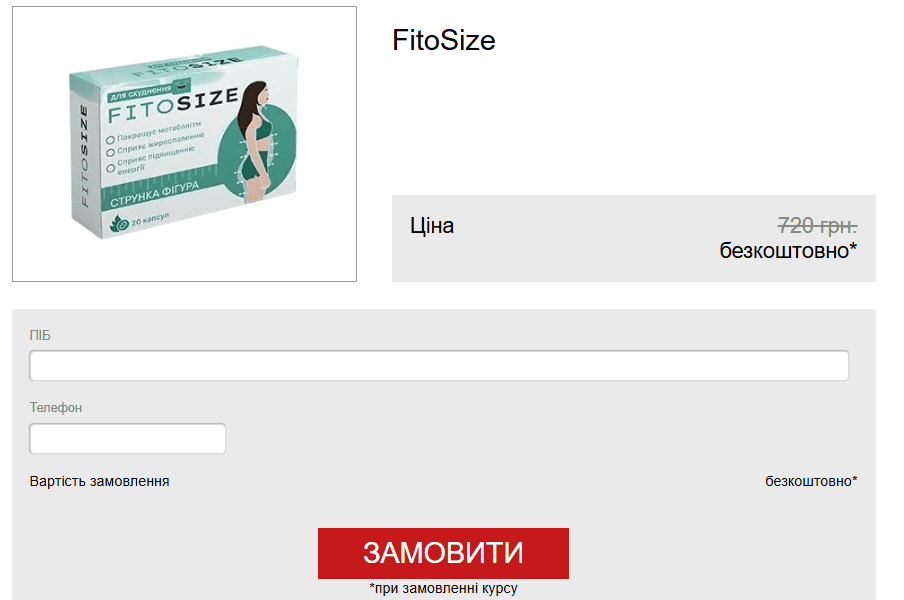Screen dimensions: 904x600
Task: Click the leaf icon beside 20 капсул
Action: pos(119,224)
